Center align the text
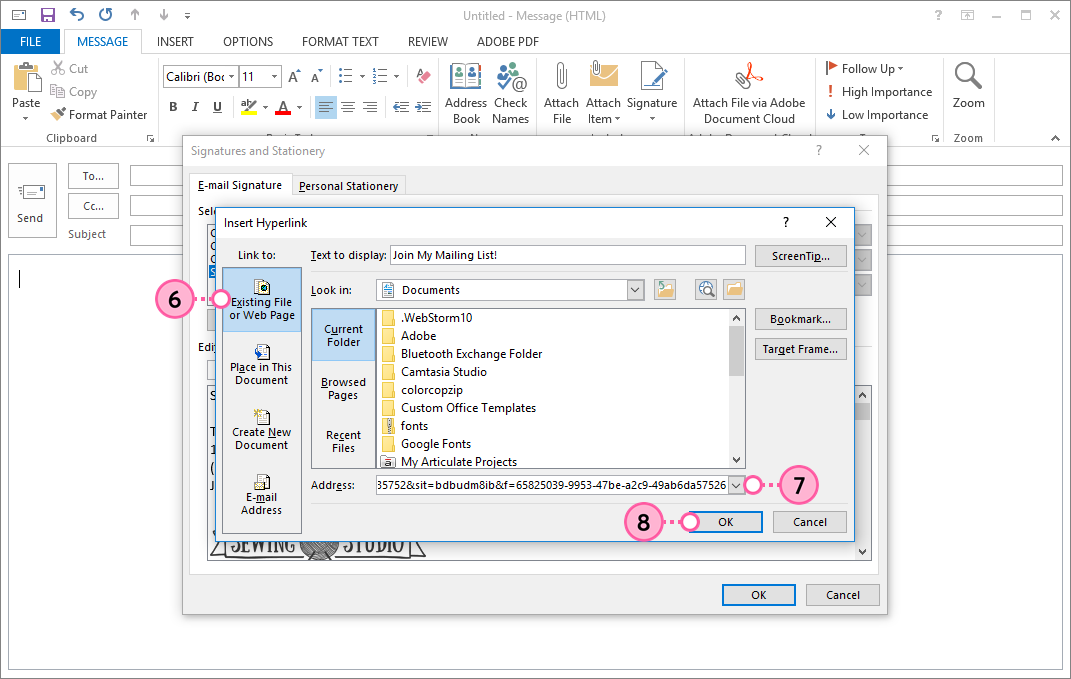Viewport: 1071px width, 679px height. click(x=348, y=107)
